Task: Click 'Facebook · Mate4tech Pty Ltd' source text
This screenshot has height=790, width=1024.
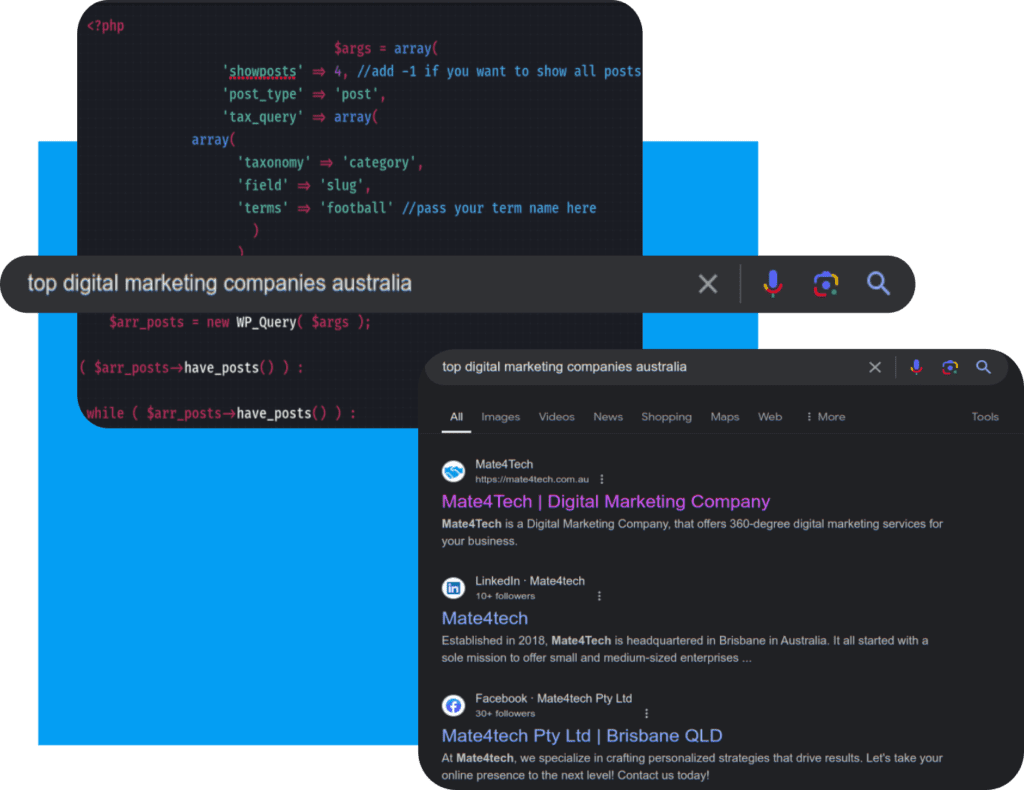Action: [x=553, y=699]
